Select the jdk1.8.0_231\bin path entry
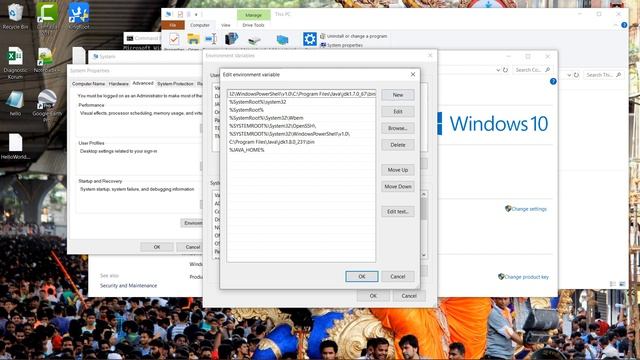The height and width of the screenshot is (360, 640). click(x=301, y=142)
